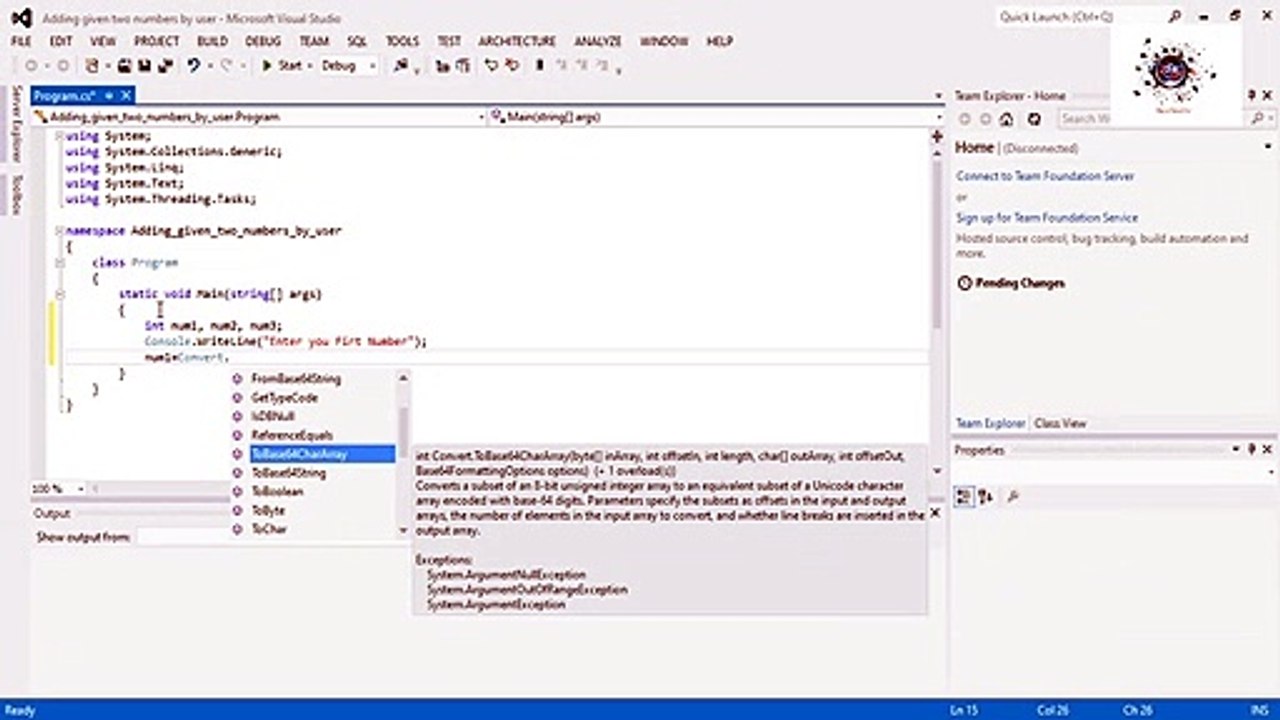Image resolution: width=1280 pixels, height=720 pixels.
Task: Click the Visual Studio logo icon
Action: (21, 17)
